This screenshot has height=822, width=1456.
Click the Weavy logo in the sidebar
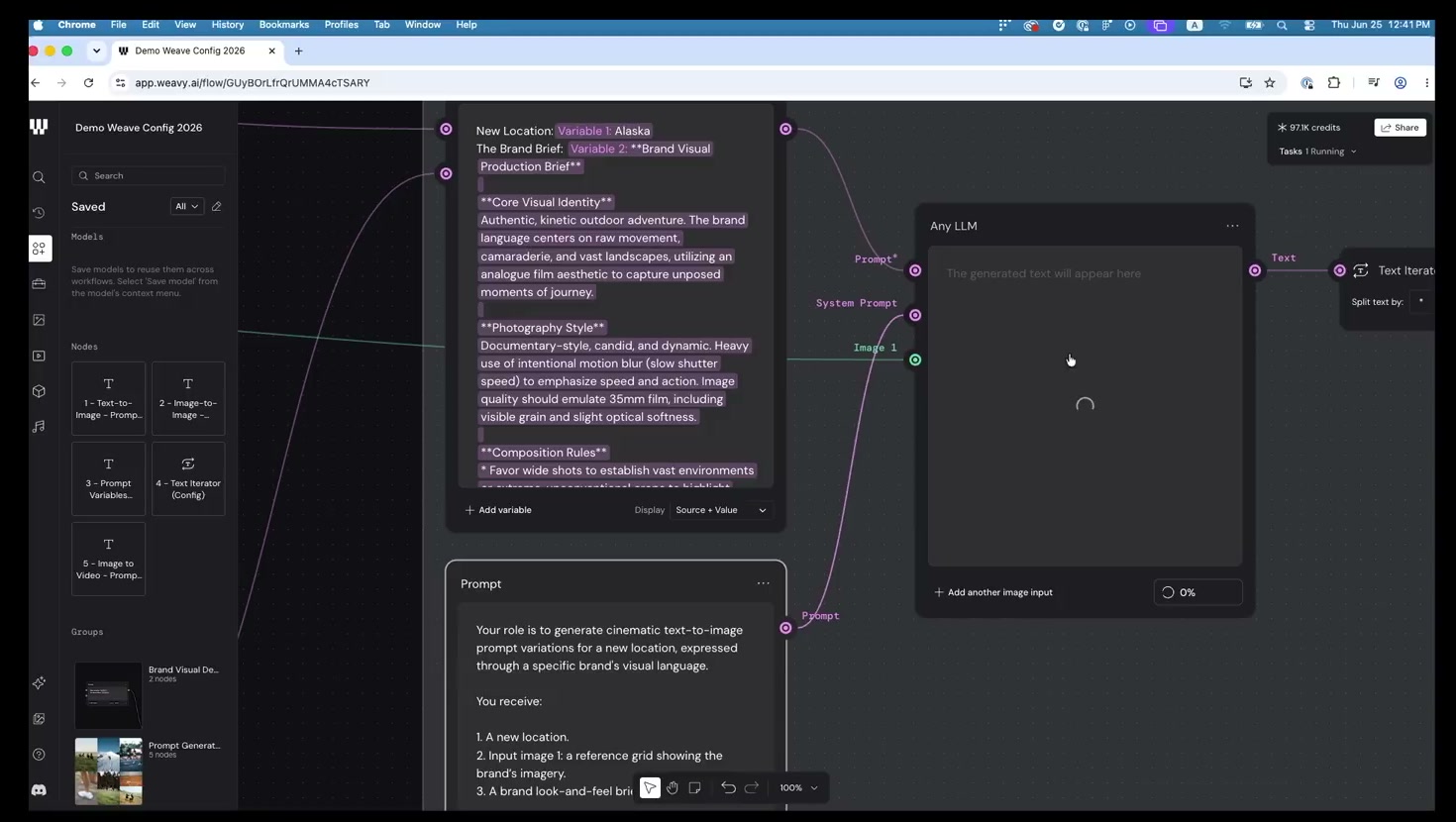39,127
